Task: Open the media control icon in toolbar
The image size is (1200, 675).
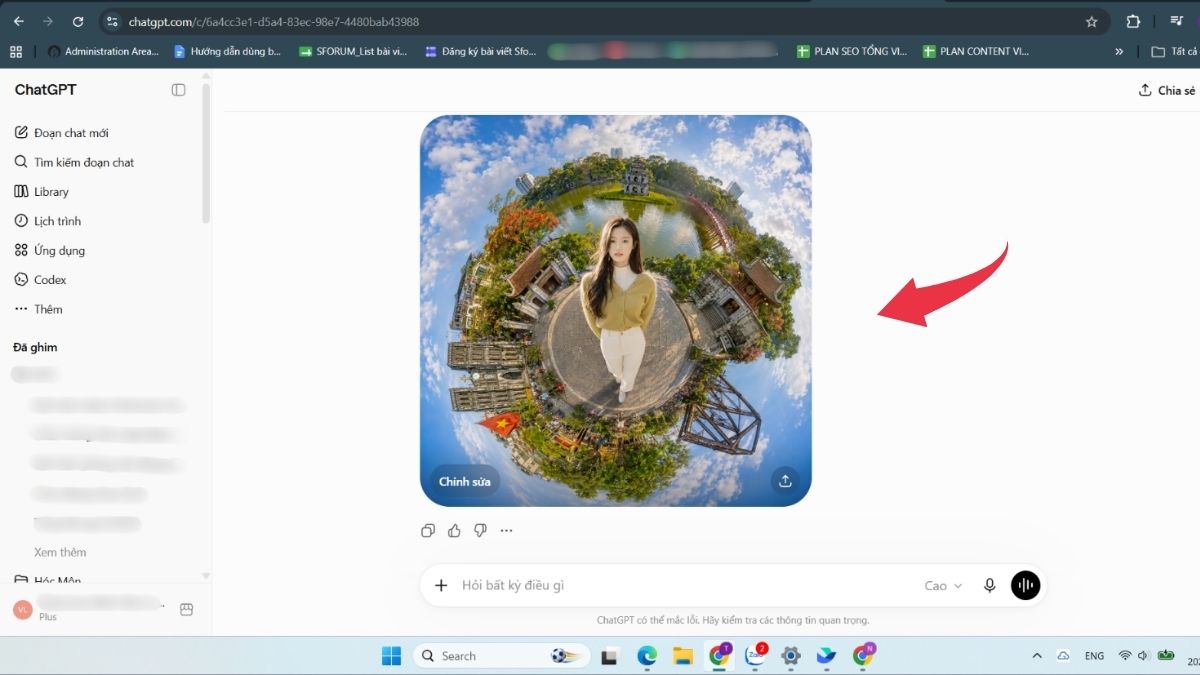Action: tap(1176, 21)
